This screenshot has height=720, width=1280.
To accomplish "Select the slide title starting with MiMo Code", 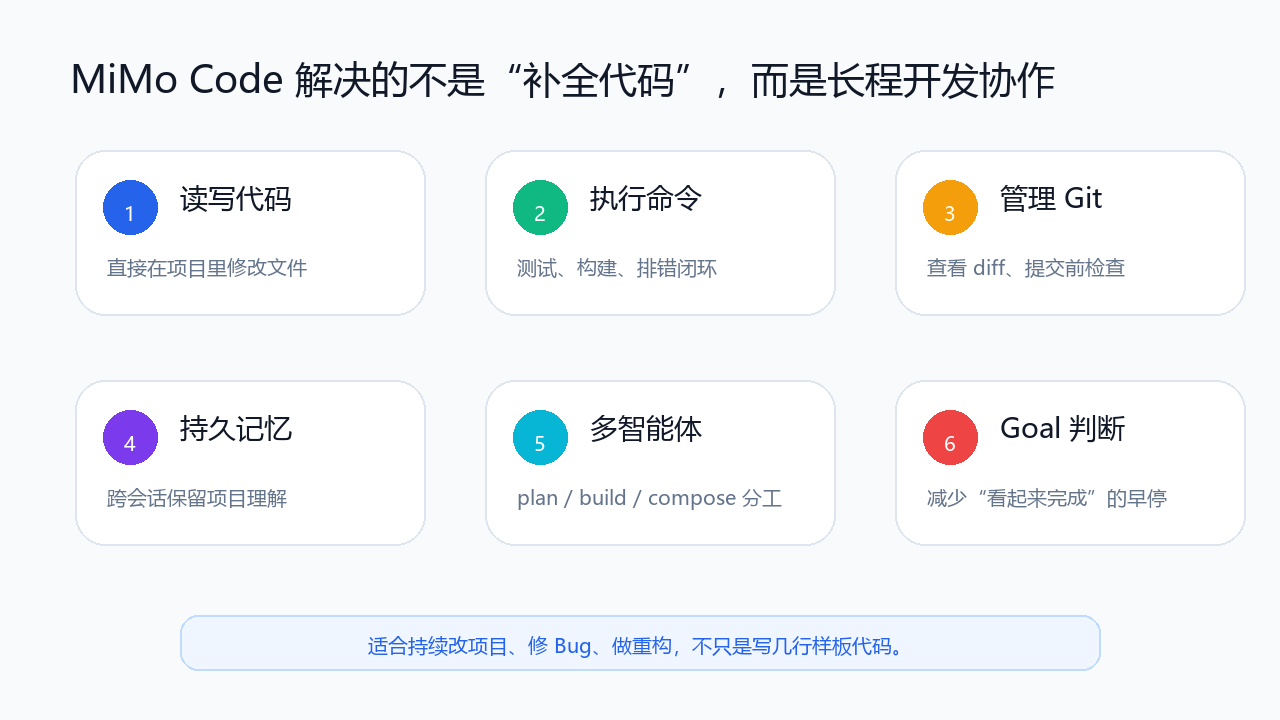I will click(563, 81).
